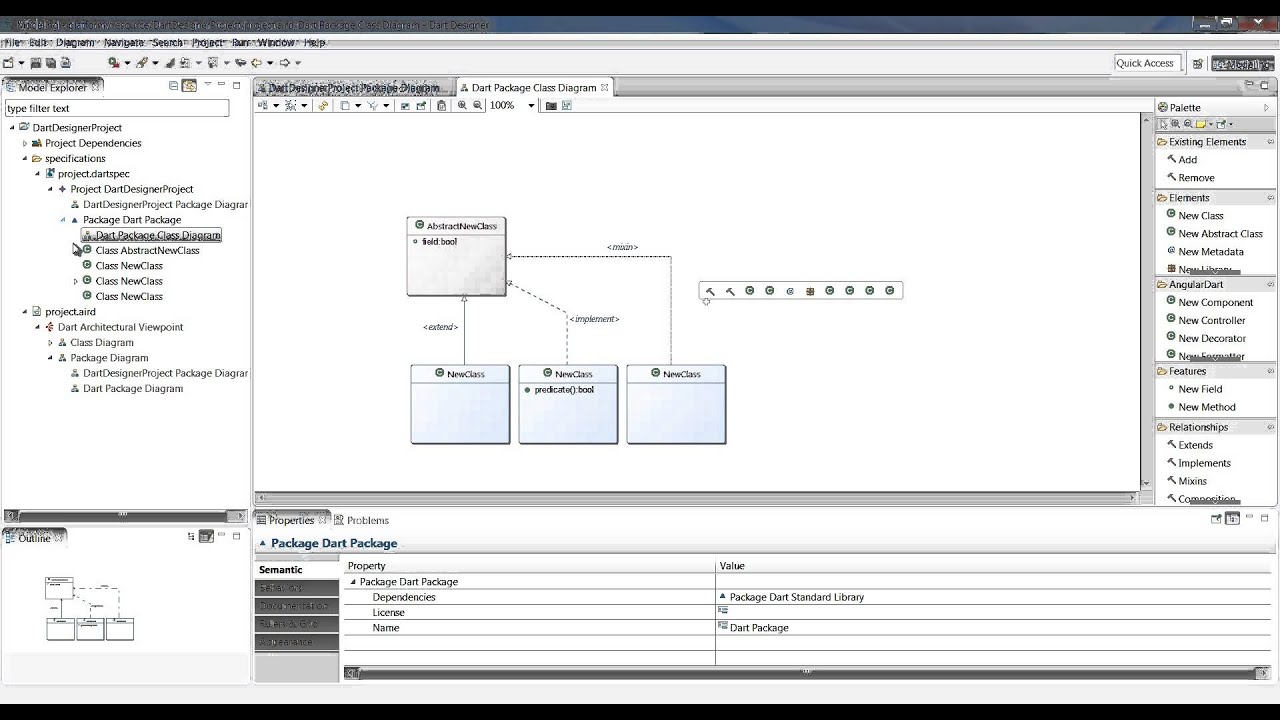Pick New Decorator in AngularDart palette
1280x720 pixels.
tap(1206, 338)
